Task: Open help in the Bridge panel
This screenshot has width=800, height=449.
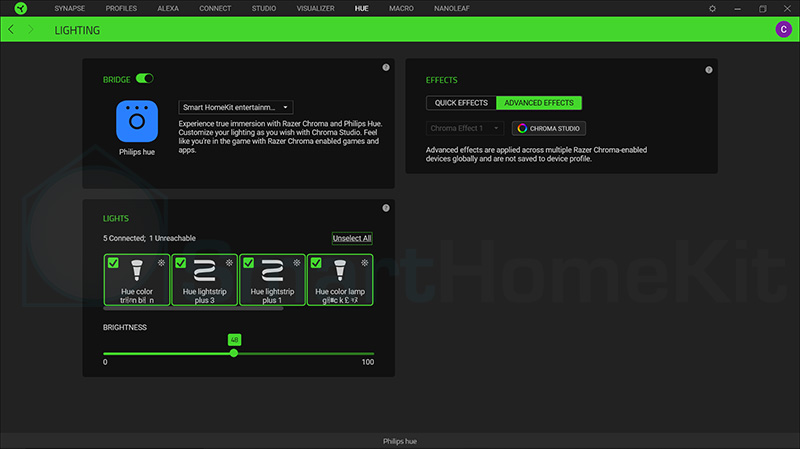Action: tap(386, 67)
